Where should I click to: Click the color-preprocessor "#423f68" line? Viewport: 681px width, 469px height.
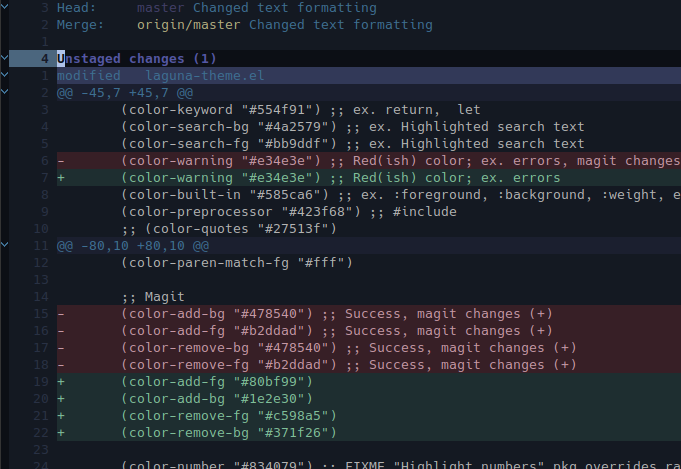289,212
